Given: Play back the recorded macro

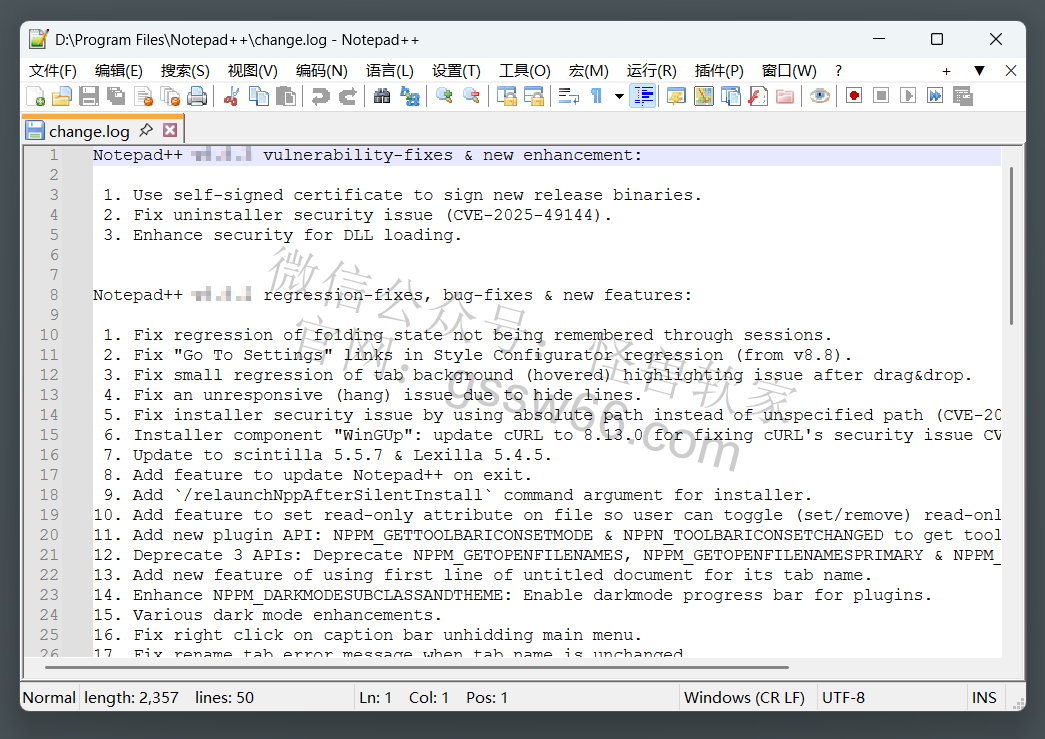Looking at the screenshot, I should 908,97.
